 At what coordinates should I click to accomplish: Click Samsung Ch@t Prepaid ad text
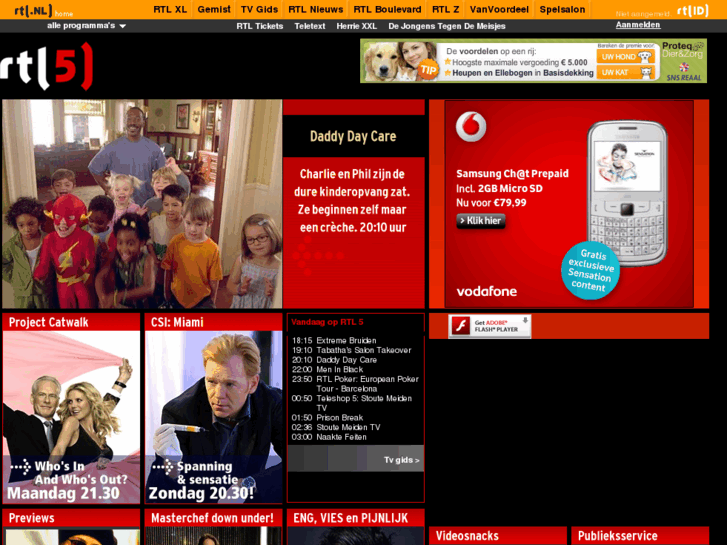[512, 173]
